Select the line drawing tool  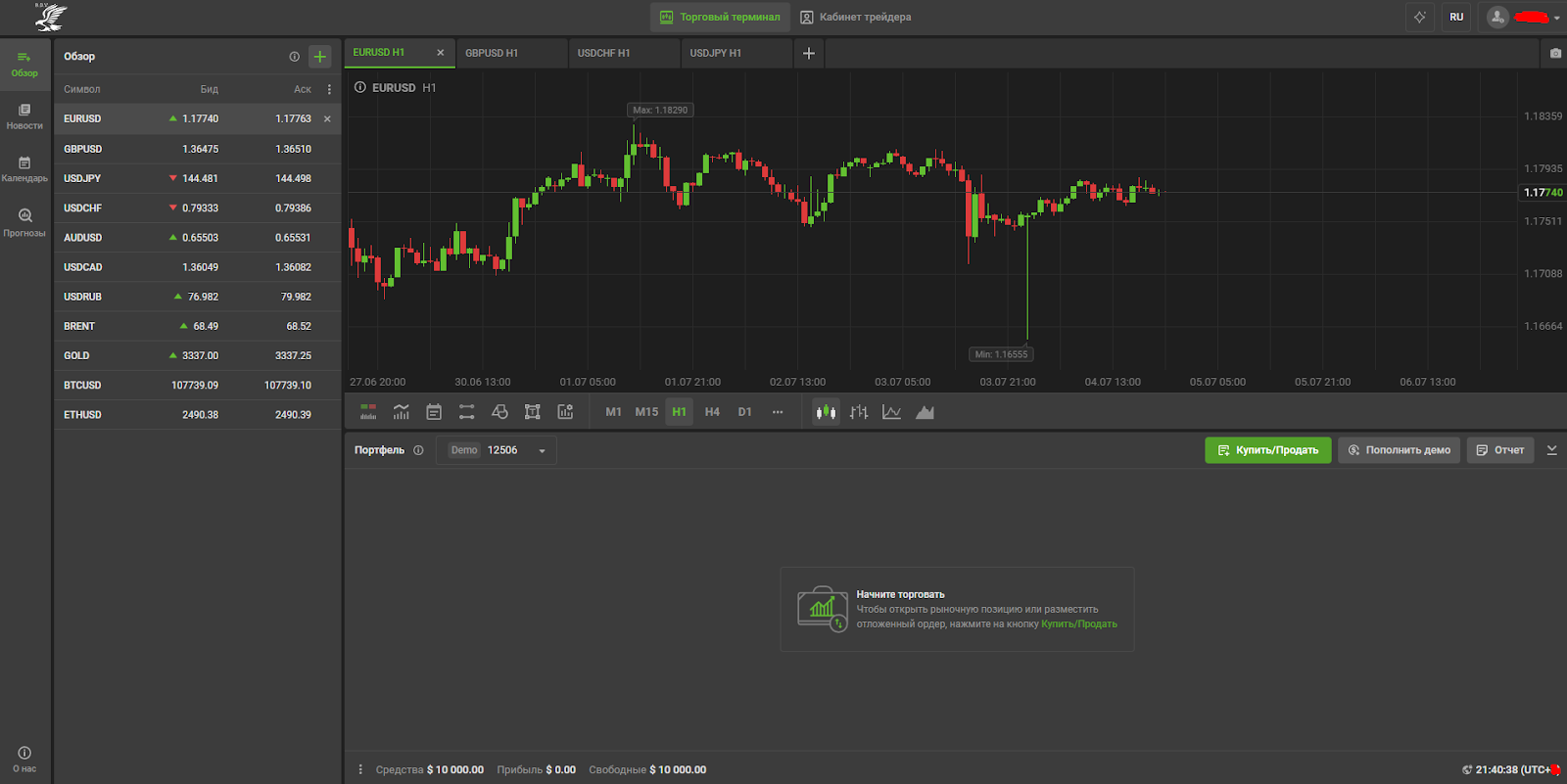[467, 412]
